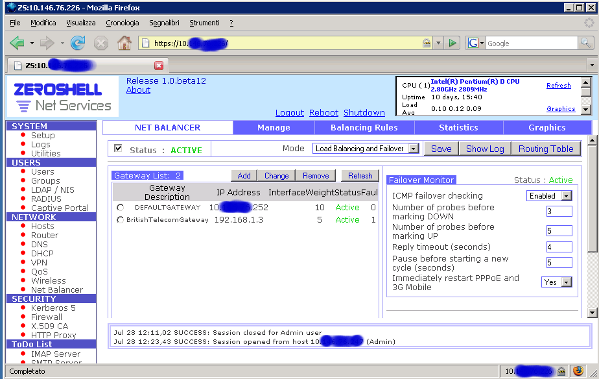
Task: Open the forward history dropdown arrow
Action: click(x=62, y=43)
